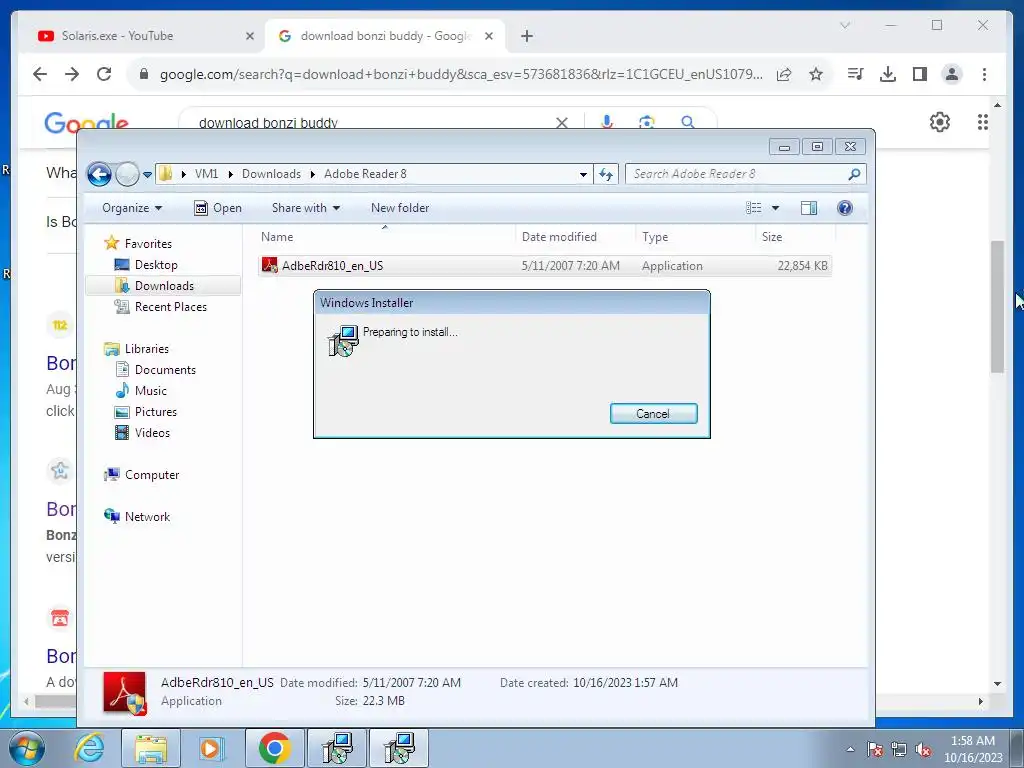Show hidden system tray icons
The image size is (1024, 768).
[x=850, y=749]
